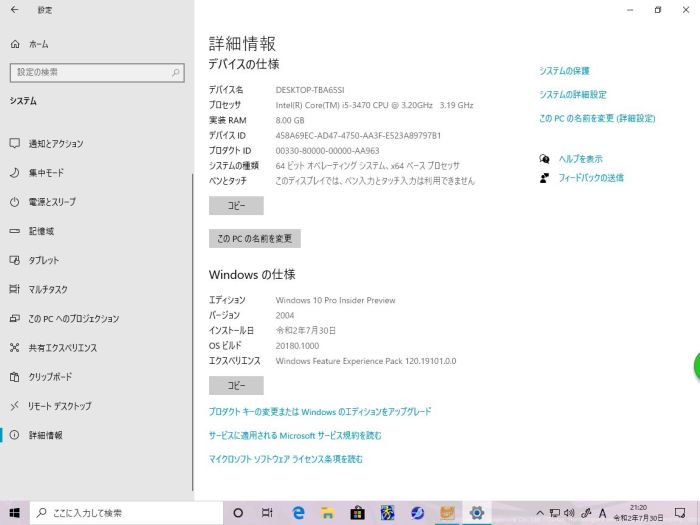Expand hidden system tray icons chevron
The image size is (700, 525).
[541, 513]
